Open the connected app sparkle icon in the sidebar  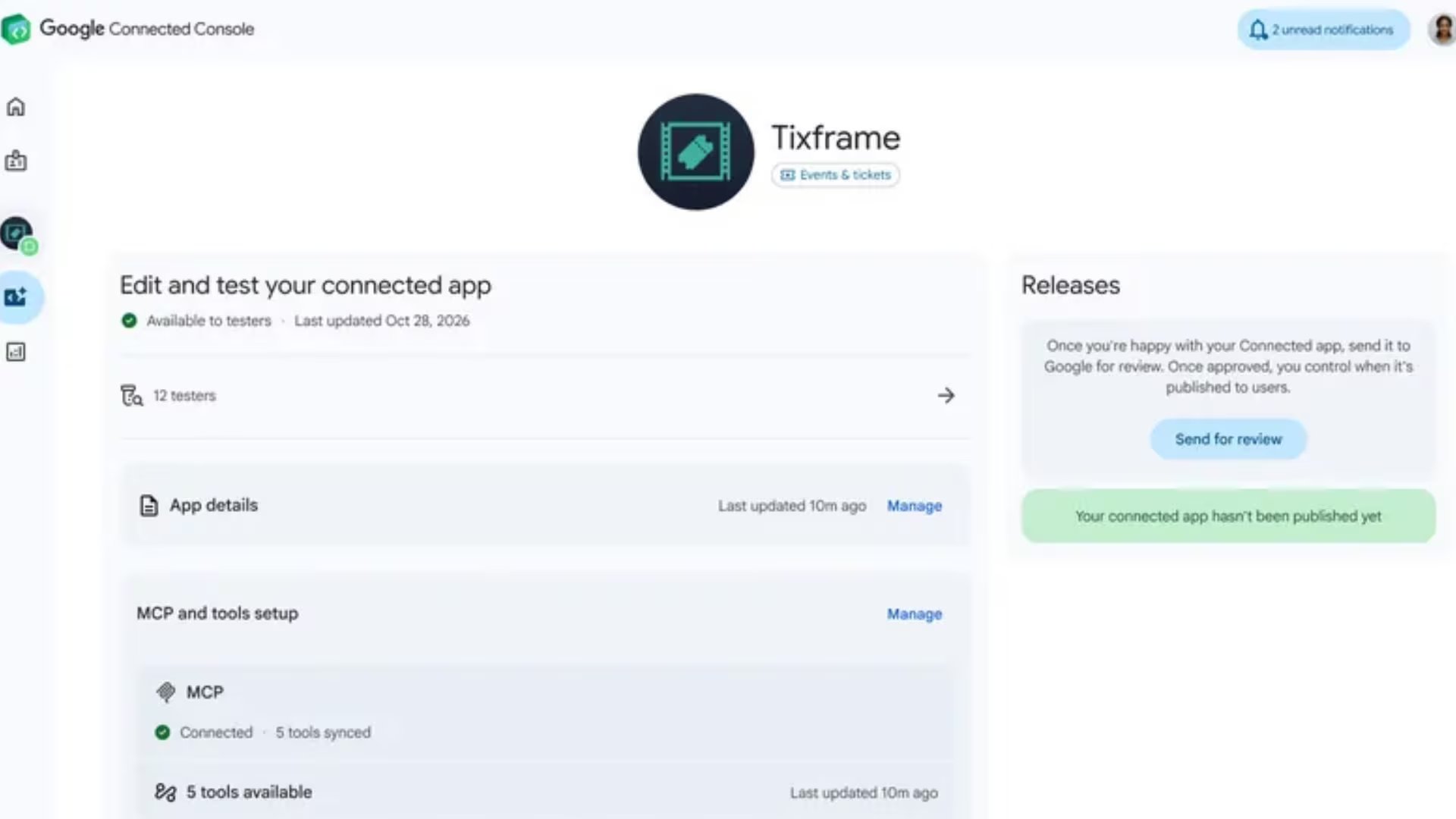[16, 297]
